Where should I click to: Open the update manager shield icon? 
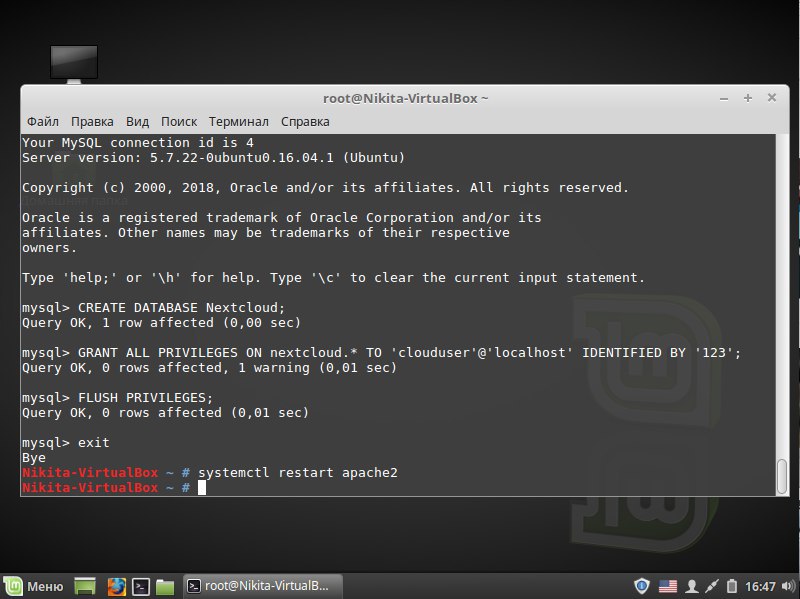[x=642, y=586]
